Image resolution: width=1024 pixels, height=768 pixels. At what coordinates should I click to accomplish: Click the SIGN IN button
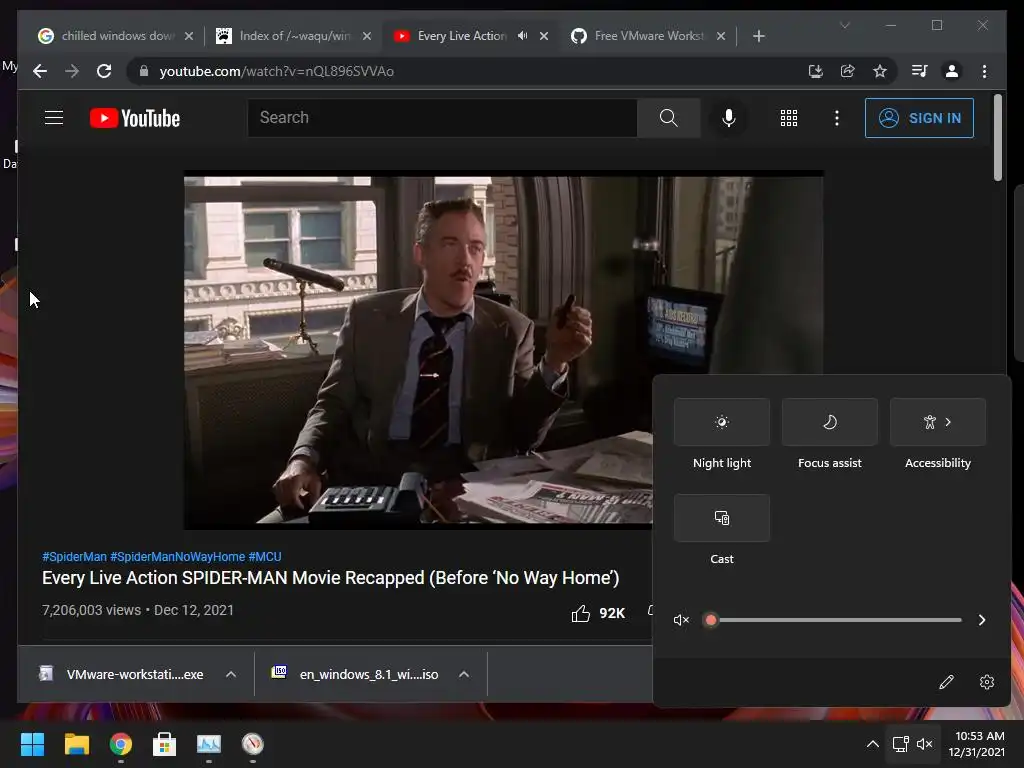(x=919, y=118)
